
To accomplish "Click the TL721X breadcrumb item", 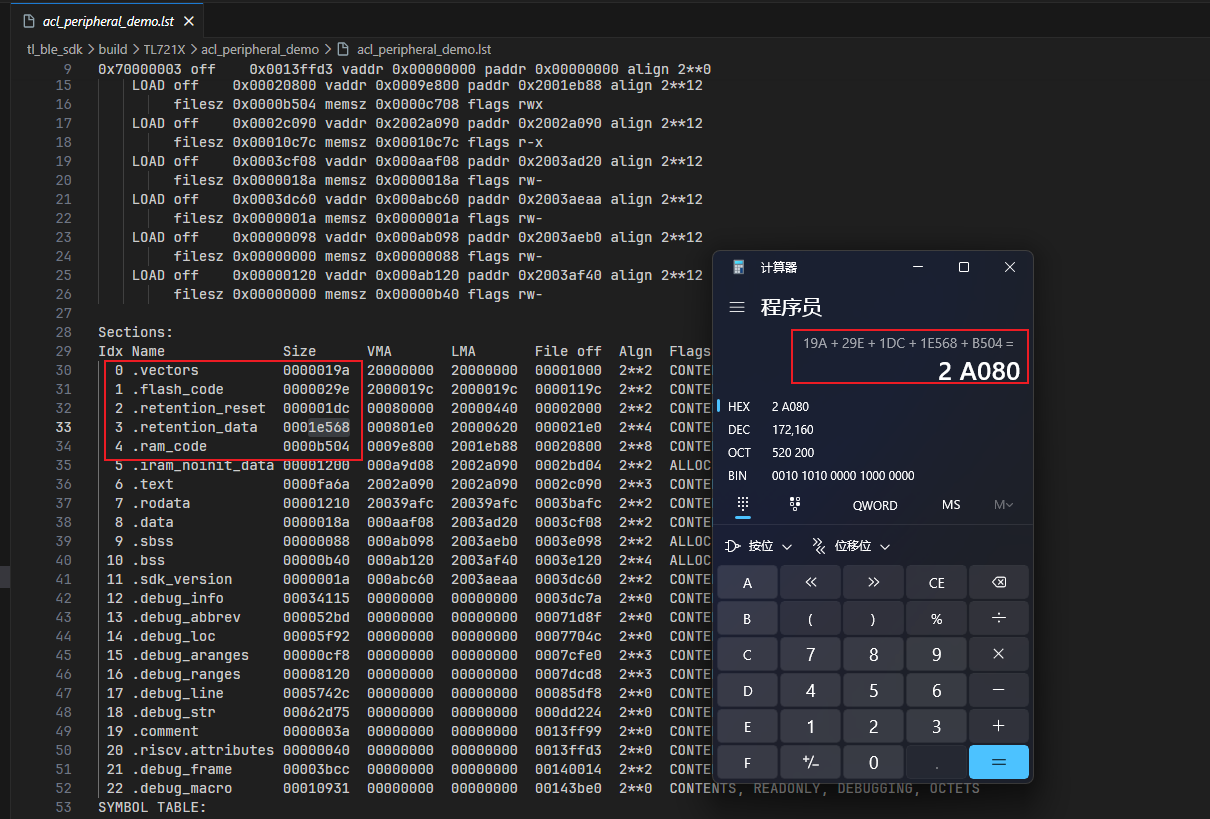I will [164, 49].
